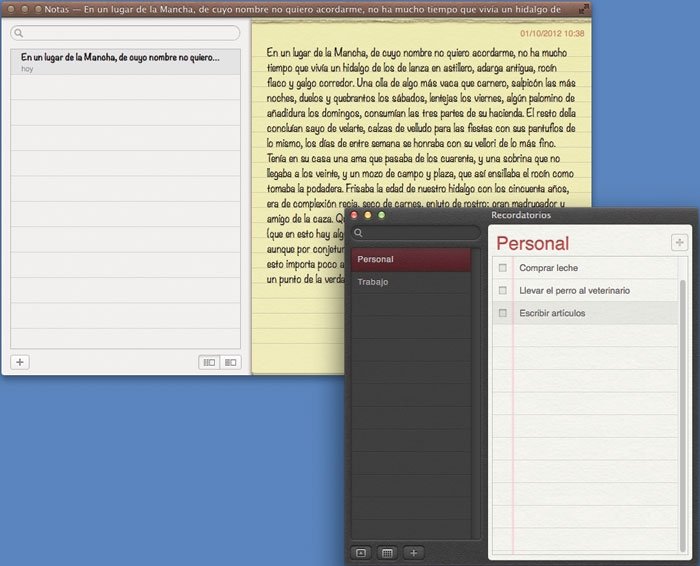This screenshot has width=700, height=566.
Task: Select the Trabajo list in Recordatorios
Action: click(x=411, y=282)
